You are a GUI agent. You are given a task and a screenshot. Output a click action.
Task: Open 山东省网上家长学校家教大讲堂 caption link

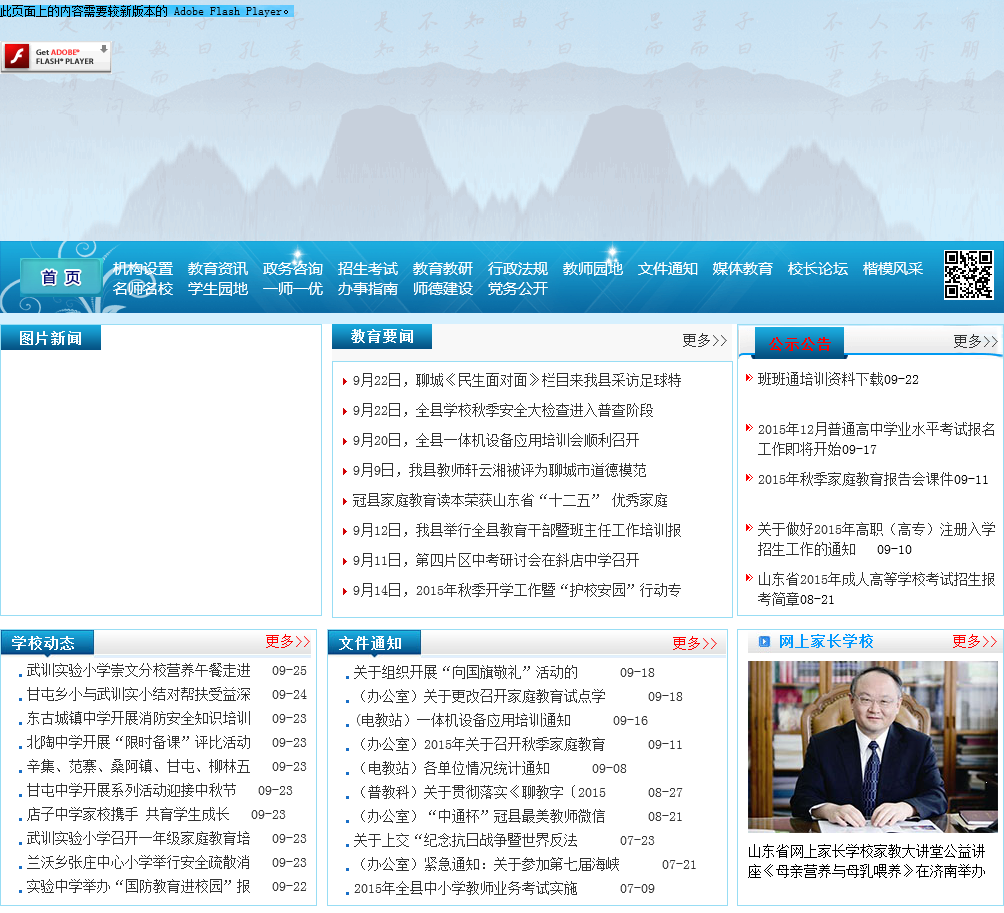(x=866, y=861)
